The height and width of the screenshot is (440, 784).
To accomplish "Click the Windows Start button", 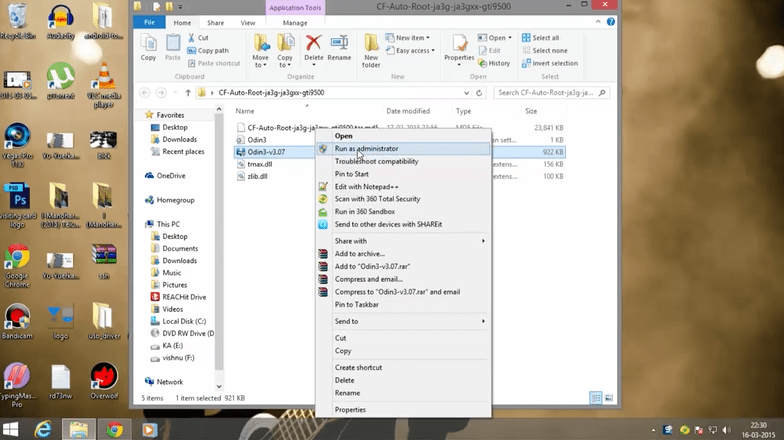I will tap(10, 429).
